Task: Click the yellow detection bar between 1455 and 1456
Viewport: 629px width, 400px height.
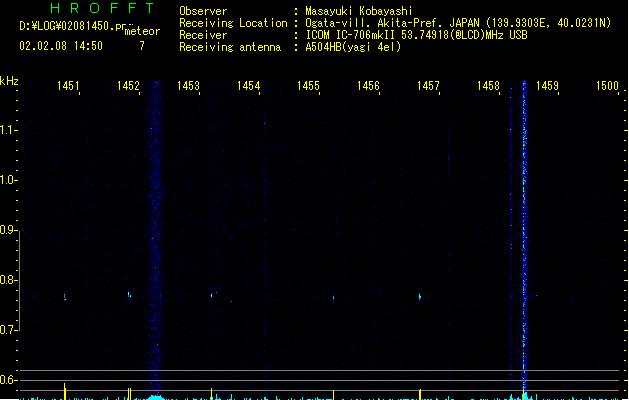Action: [333, 394]
